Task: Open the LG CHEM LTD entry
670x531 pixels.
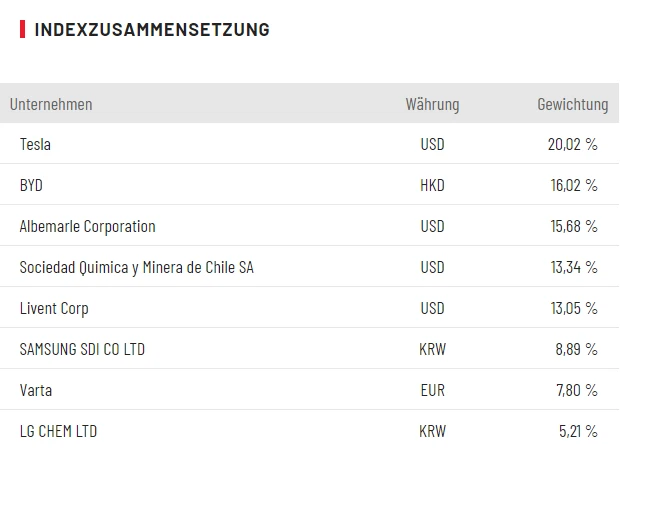Action: click(58, 431)
